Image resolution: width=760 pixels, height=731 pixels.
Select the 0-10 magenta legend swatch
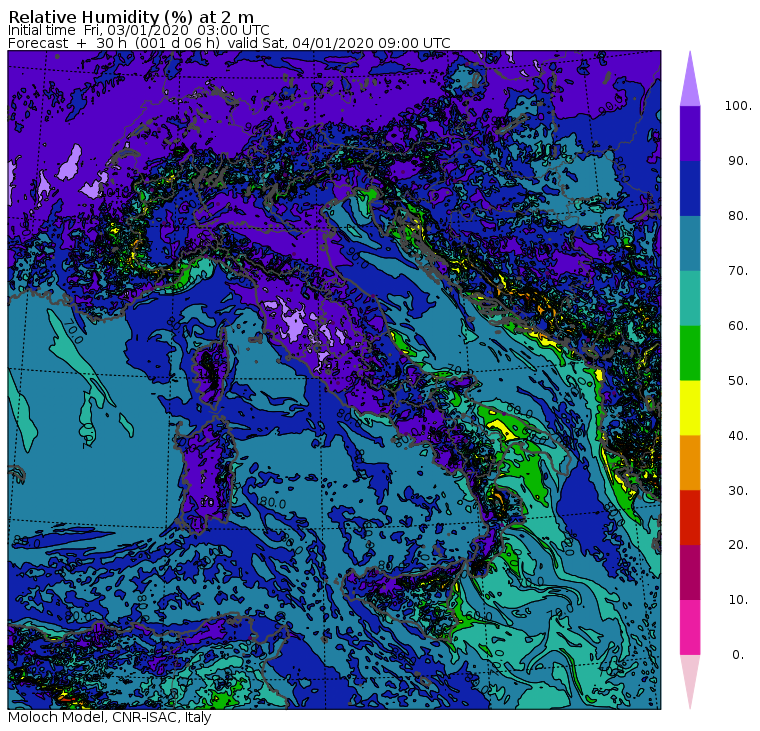[x=690, y=627]
